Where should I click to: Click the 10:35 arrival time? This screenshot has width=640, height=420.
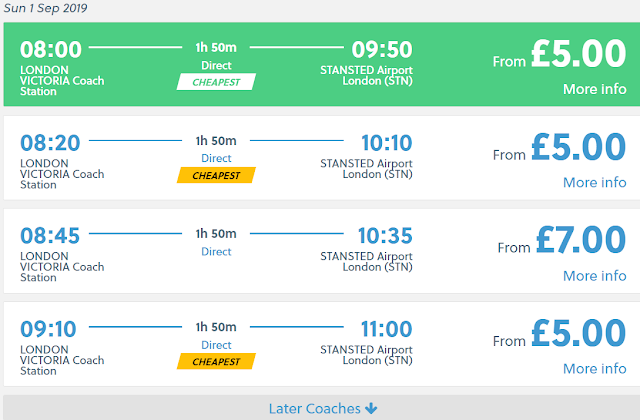pyautogui.click(x=385, y=235)
